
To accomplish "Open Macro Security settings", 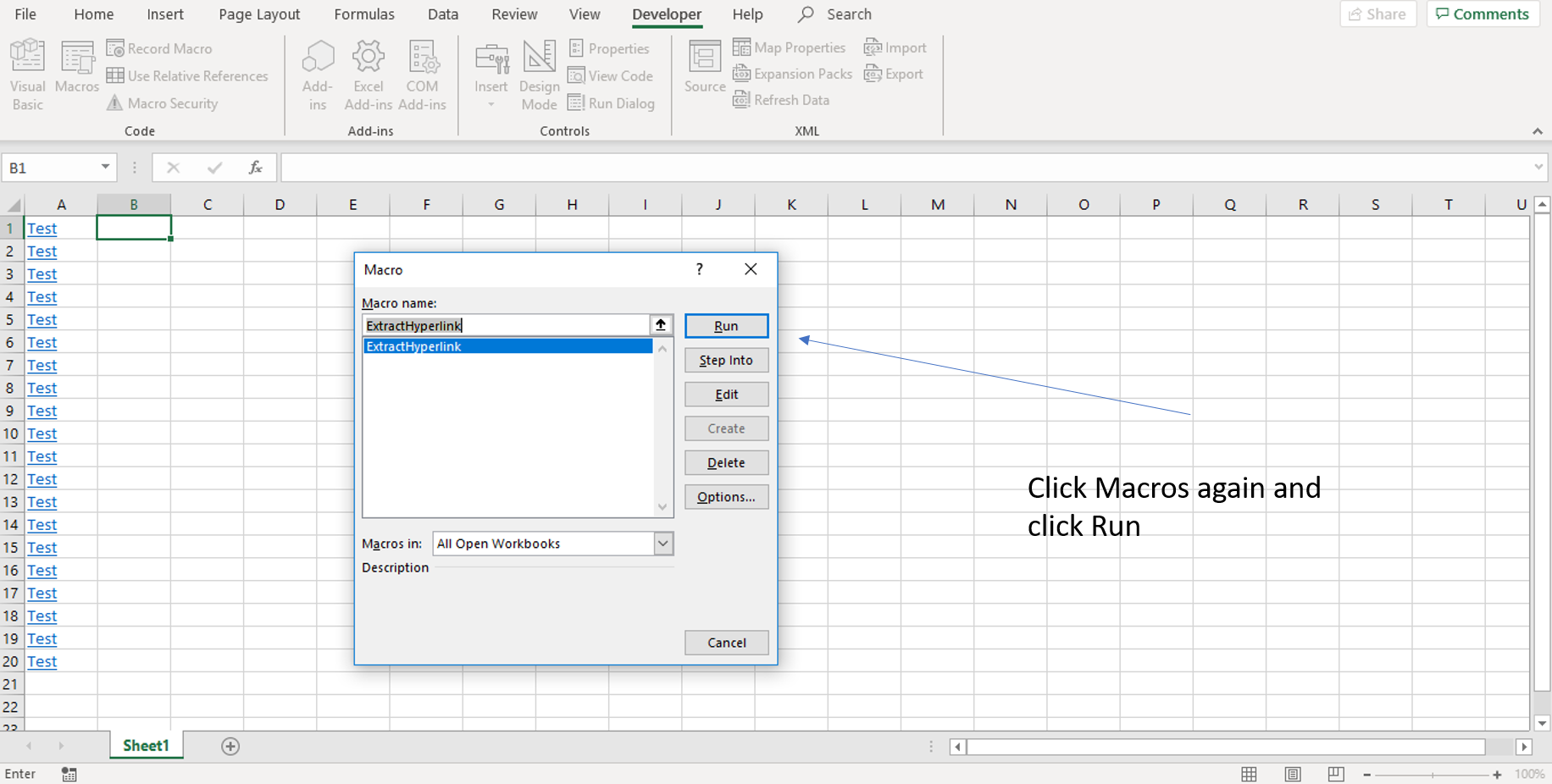I will coord(162,102).
